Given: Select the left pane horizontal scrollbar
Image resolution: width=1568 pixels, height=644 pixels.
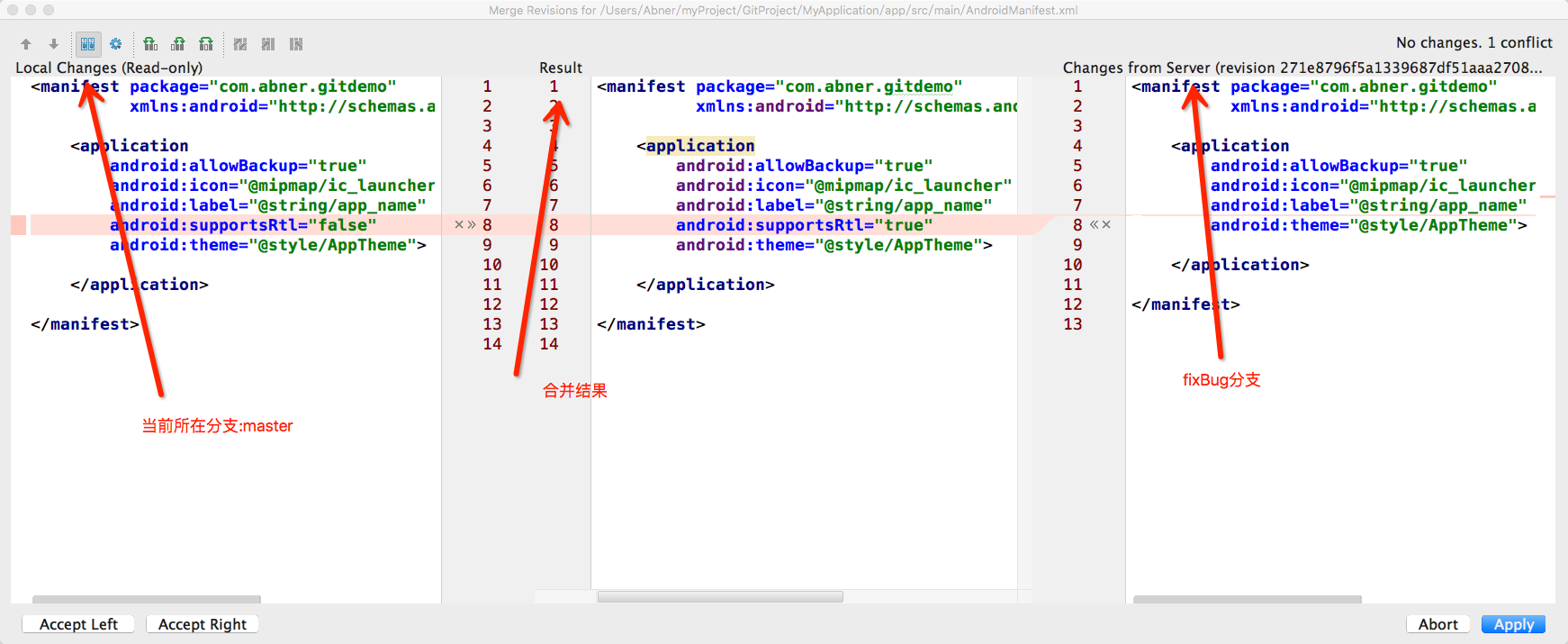Looking at the screenshot, I should click(147, 599).
